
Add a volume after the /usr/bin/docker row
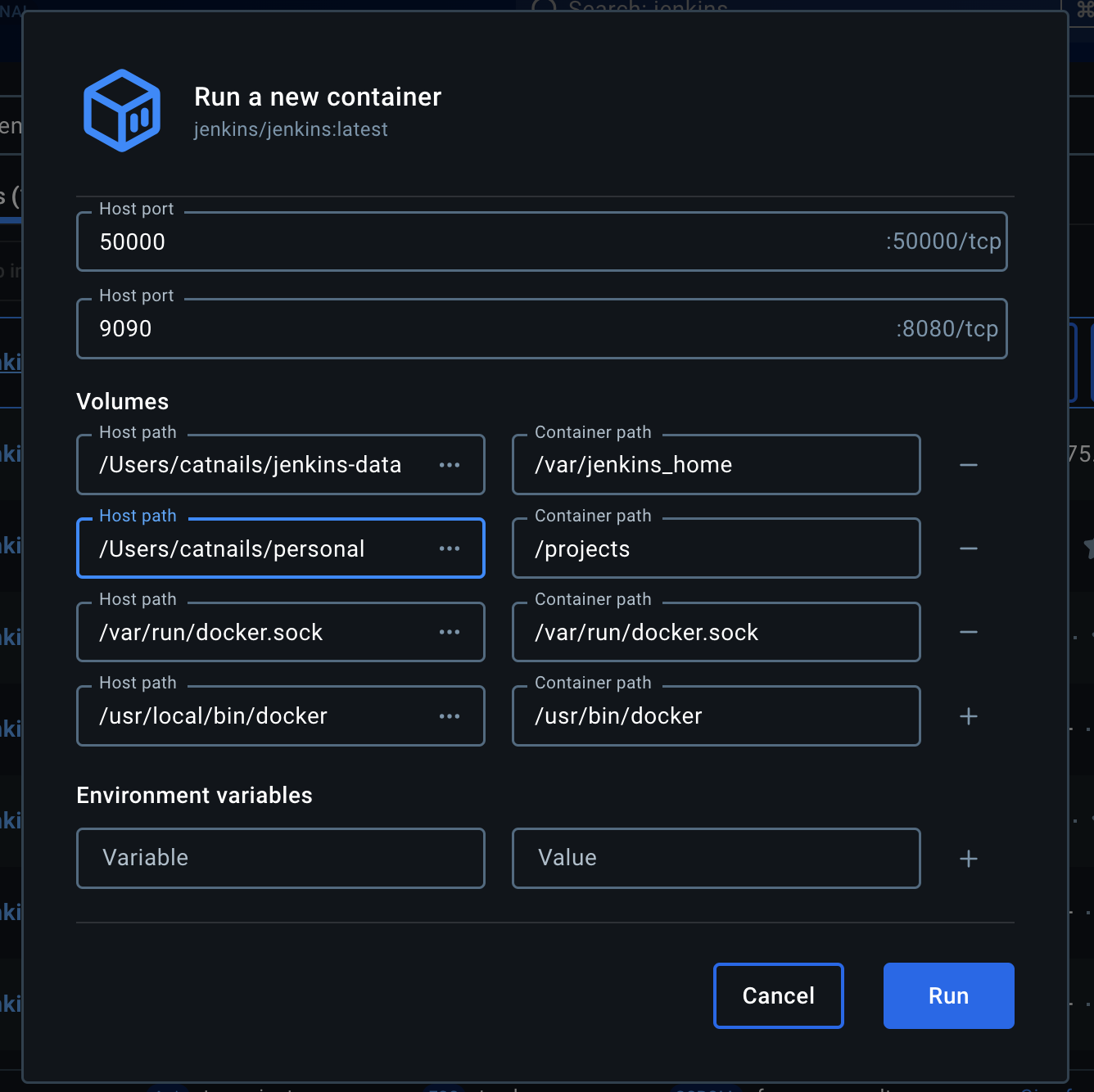pyautogui.click(x=969, y=716)
